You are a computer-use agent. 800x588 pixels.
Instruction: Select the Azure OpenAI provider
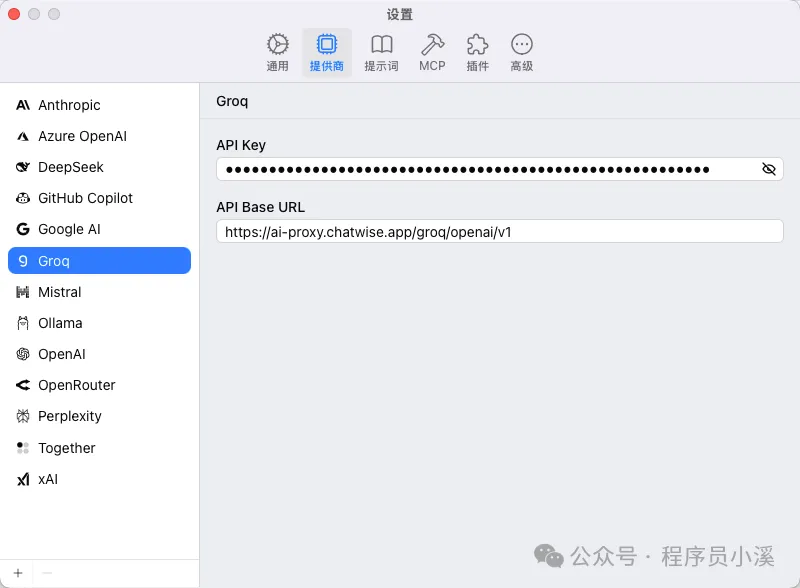99,136
